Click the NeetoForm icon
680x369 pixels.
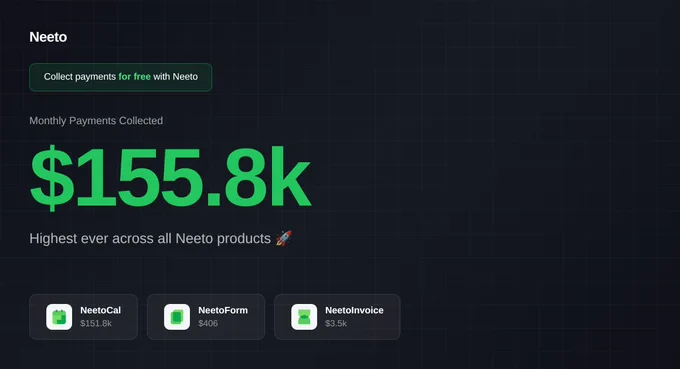point(177,317)
